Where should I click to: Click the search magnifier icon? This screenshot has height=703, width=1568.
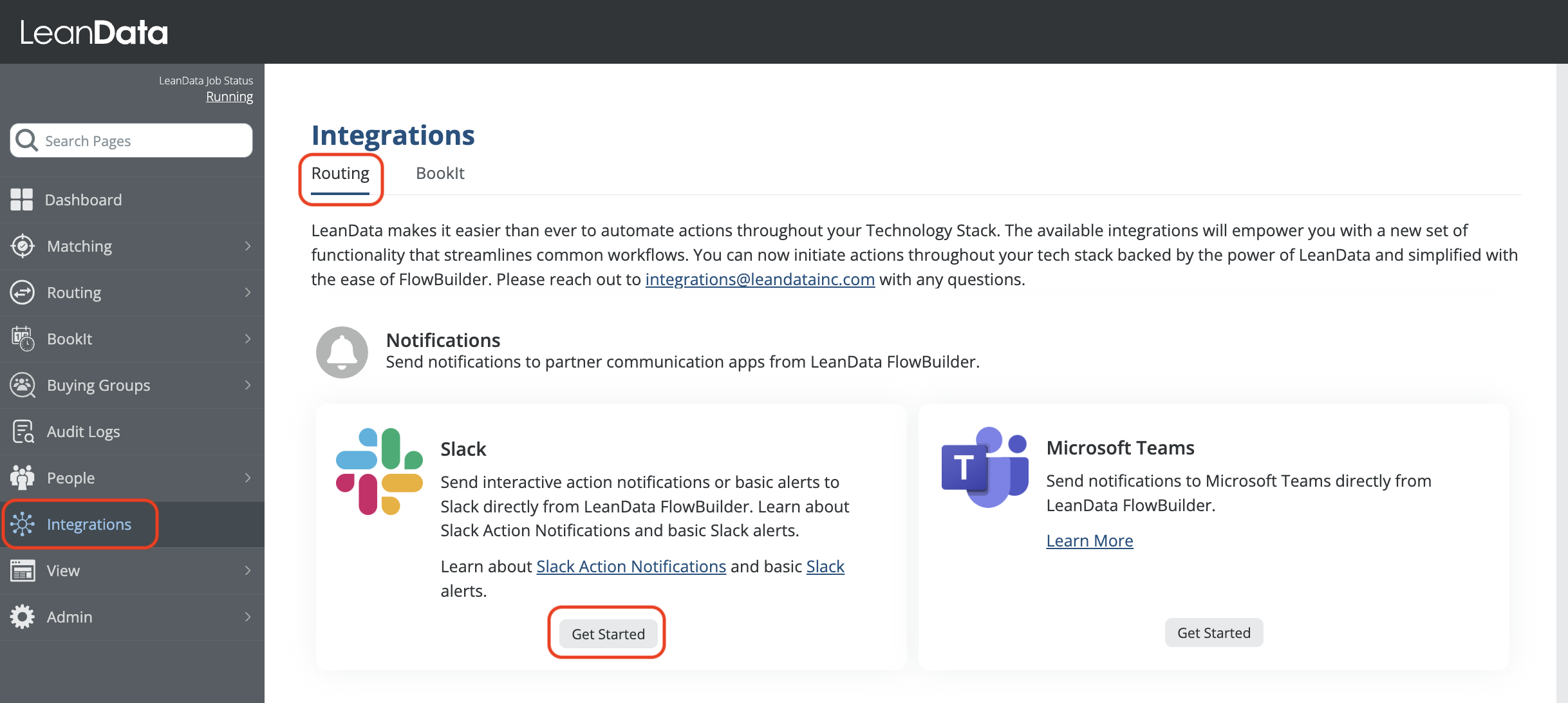27,140
